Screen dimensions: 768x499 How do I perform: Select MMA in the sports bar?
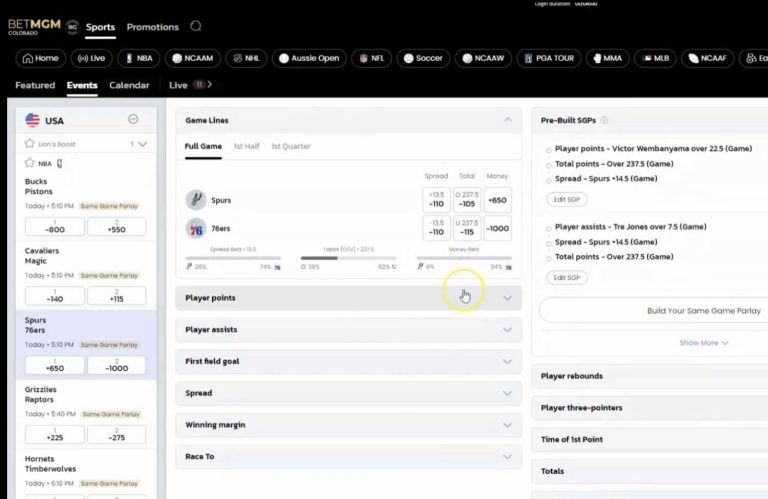tap(607, 58)
